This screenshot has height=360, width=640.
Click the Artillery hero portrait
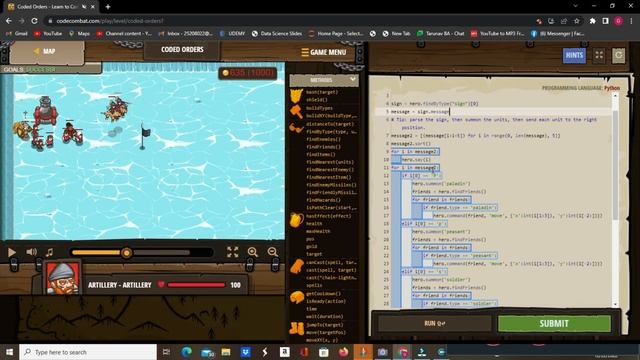click(x=62, y=278)
